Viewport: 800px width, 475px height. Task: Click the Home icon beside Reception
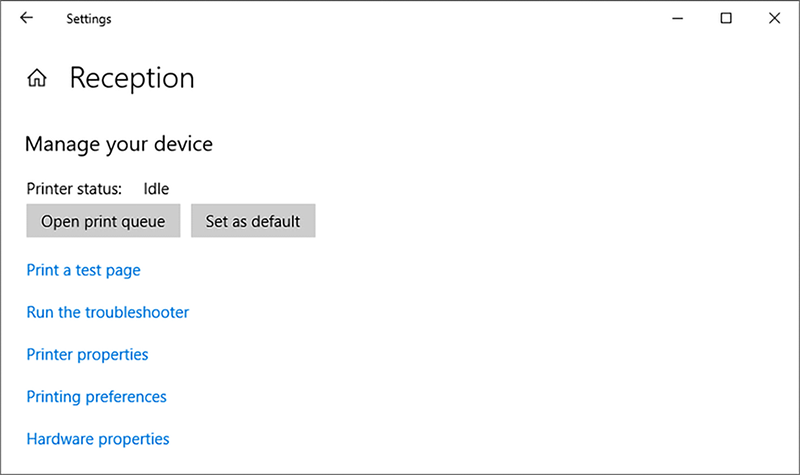(x=38, y=78)
